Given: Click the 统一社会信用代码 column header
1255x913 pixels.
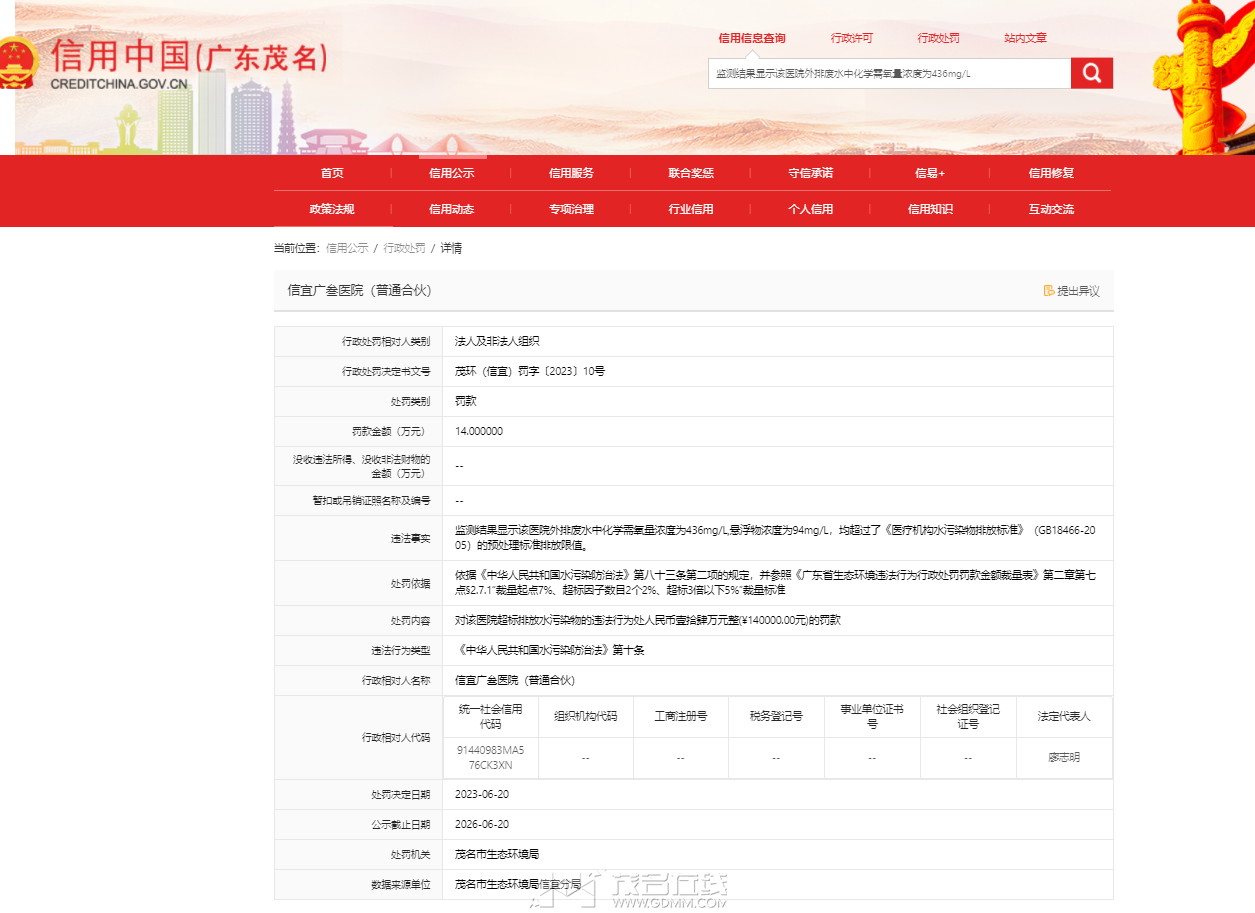Looking at the screenshot, I should 490,716.
